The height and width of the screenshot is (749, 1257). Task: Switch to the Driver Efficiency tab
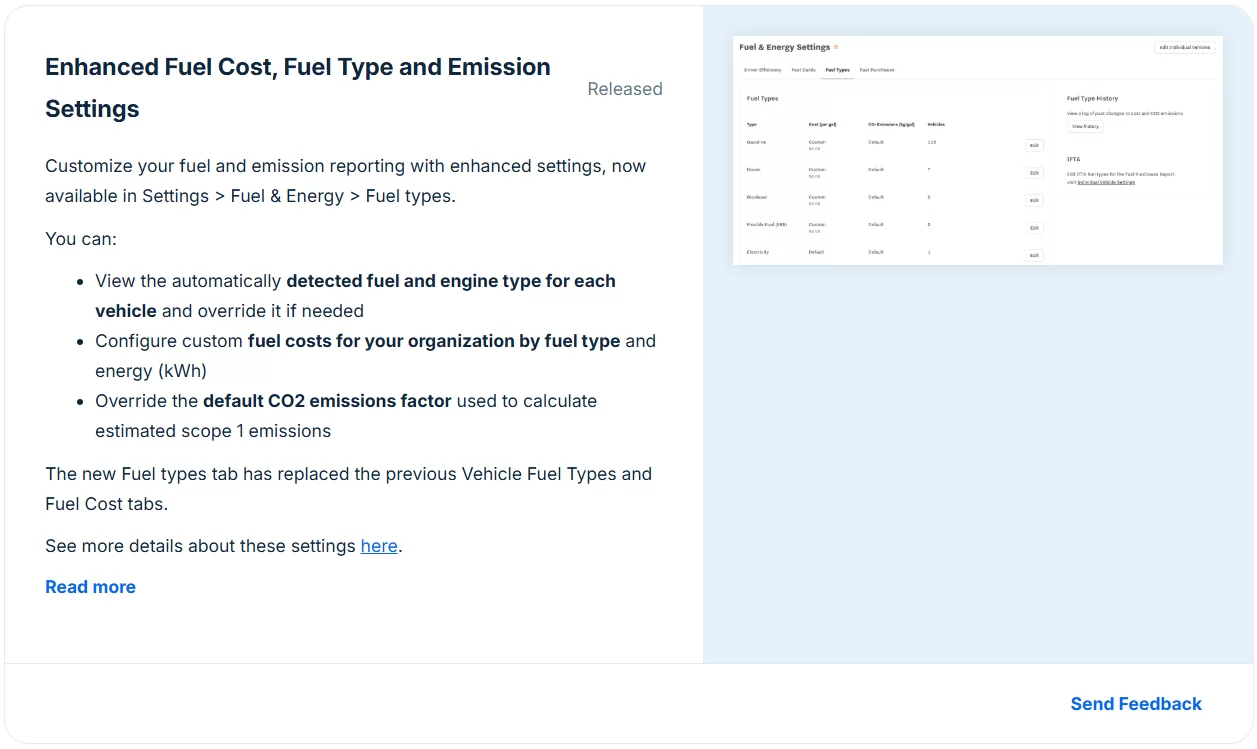(x=763, y=70)
